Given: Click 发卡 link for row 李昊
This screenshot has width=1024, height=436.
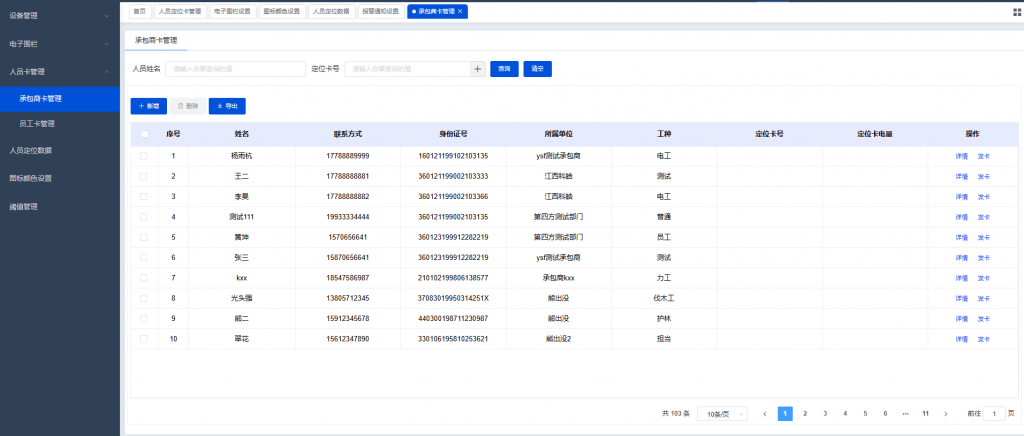Looking at the screenshot, I should click(983, 196).
